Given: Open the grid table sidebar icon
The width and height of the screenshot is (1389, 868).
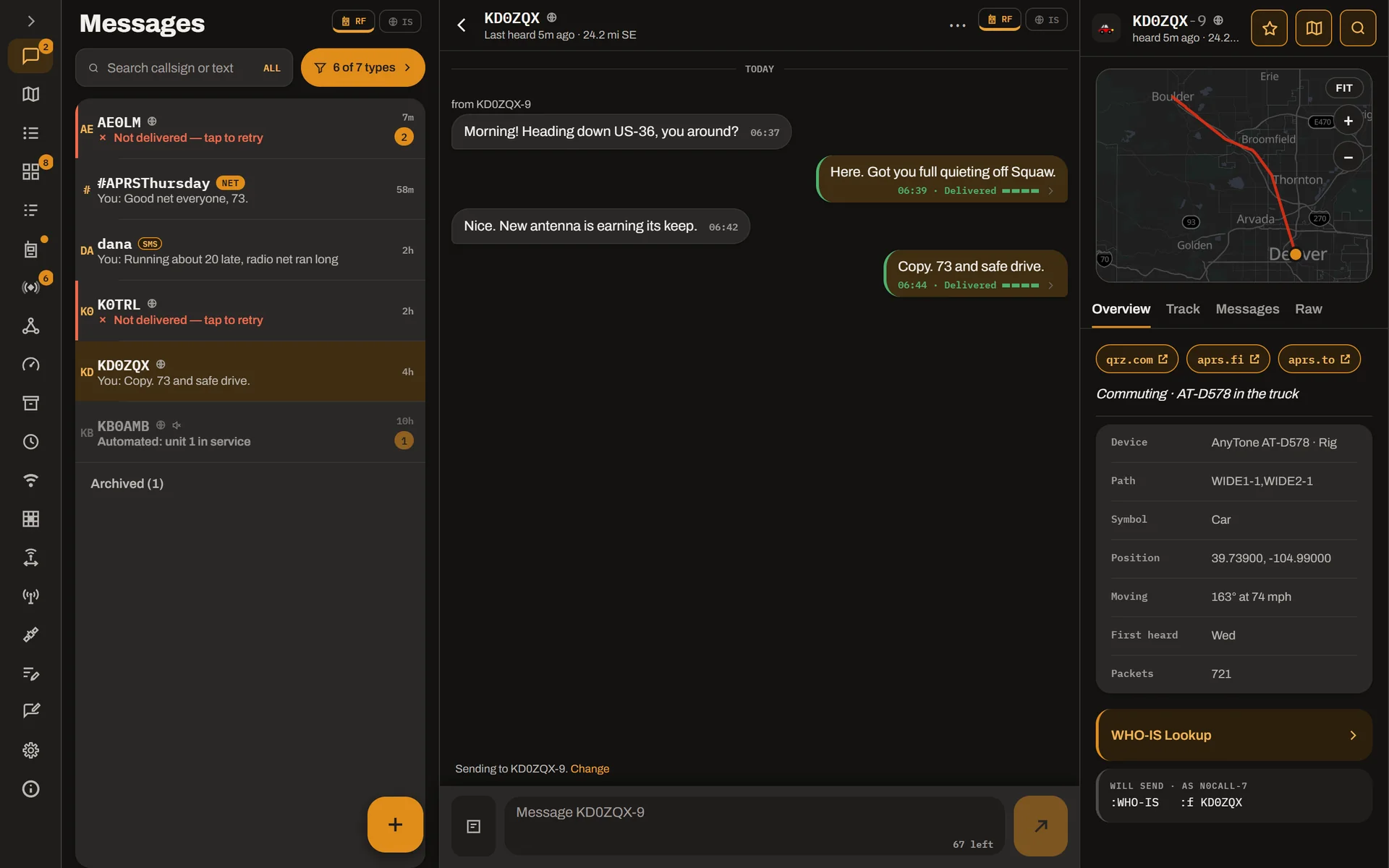Looking at the screenshot, I should (x=30, y=519).
